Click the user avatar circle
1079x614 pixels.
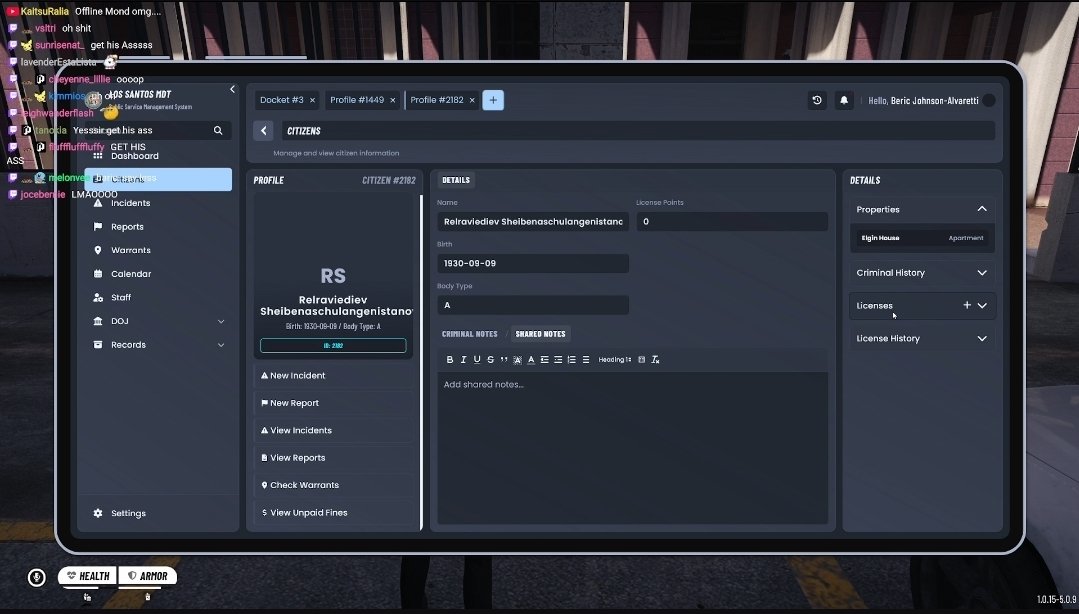tap(989, 100)
